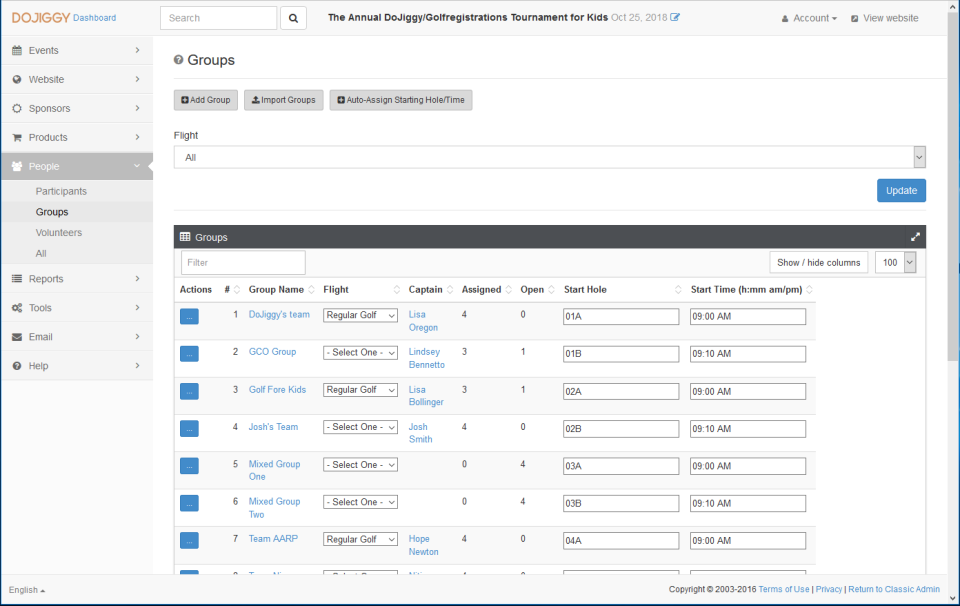Image resolution: width=960 pixels, height=606 pixels.
Task: Click the blue Update button
Action: pos(901,190)
